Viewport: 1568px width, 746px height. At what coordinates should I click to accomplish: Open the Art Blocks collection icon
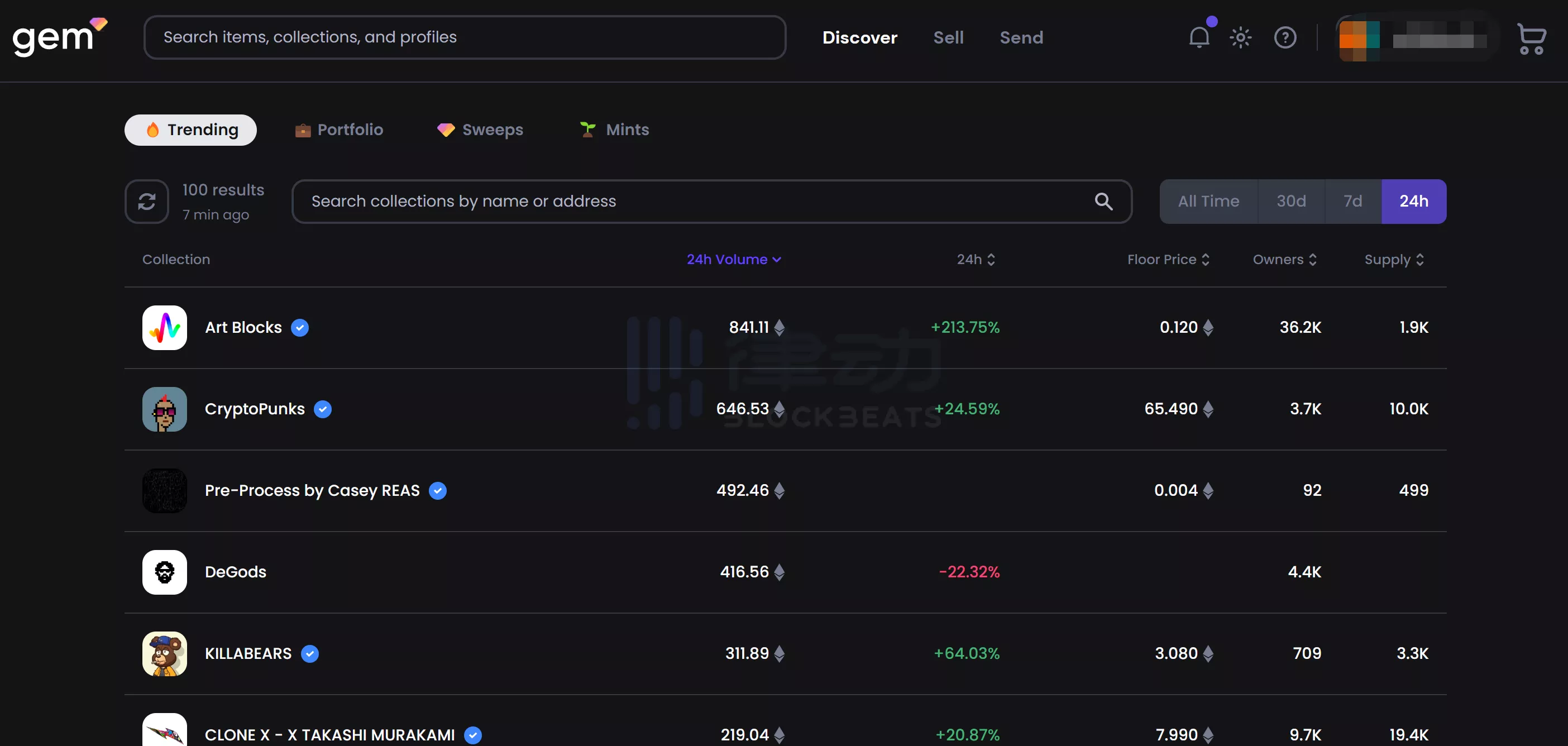(x=164, y=327)
